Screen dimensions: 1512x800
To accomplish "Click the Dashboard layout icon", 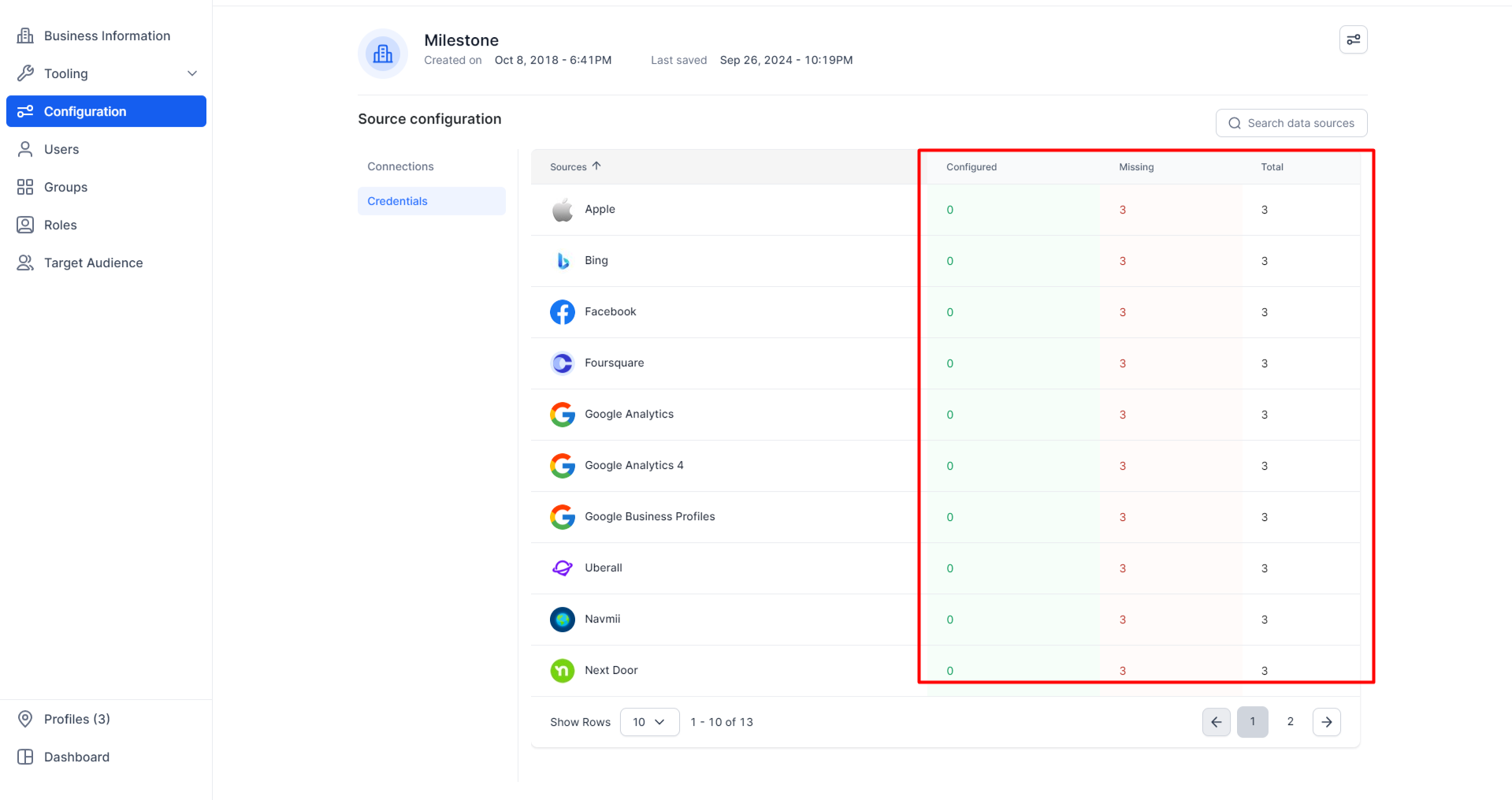I will point(25,757).
